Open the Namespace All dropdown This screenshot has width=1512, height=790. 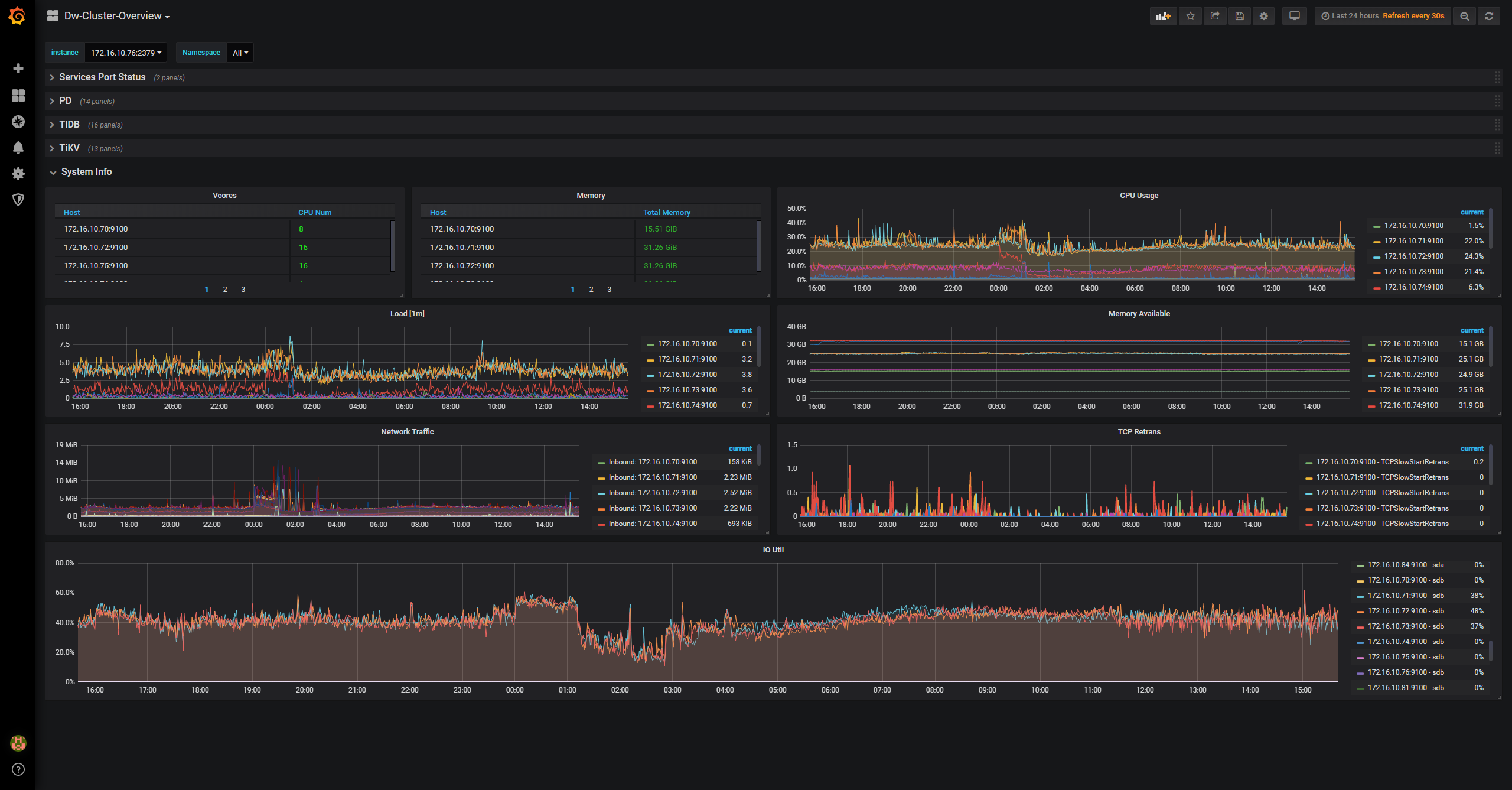[240, 53]
